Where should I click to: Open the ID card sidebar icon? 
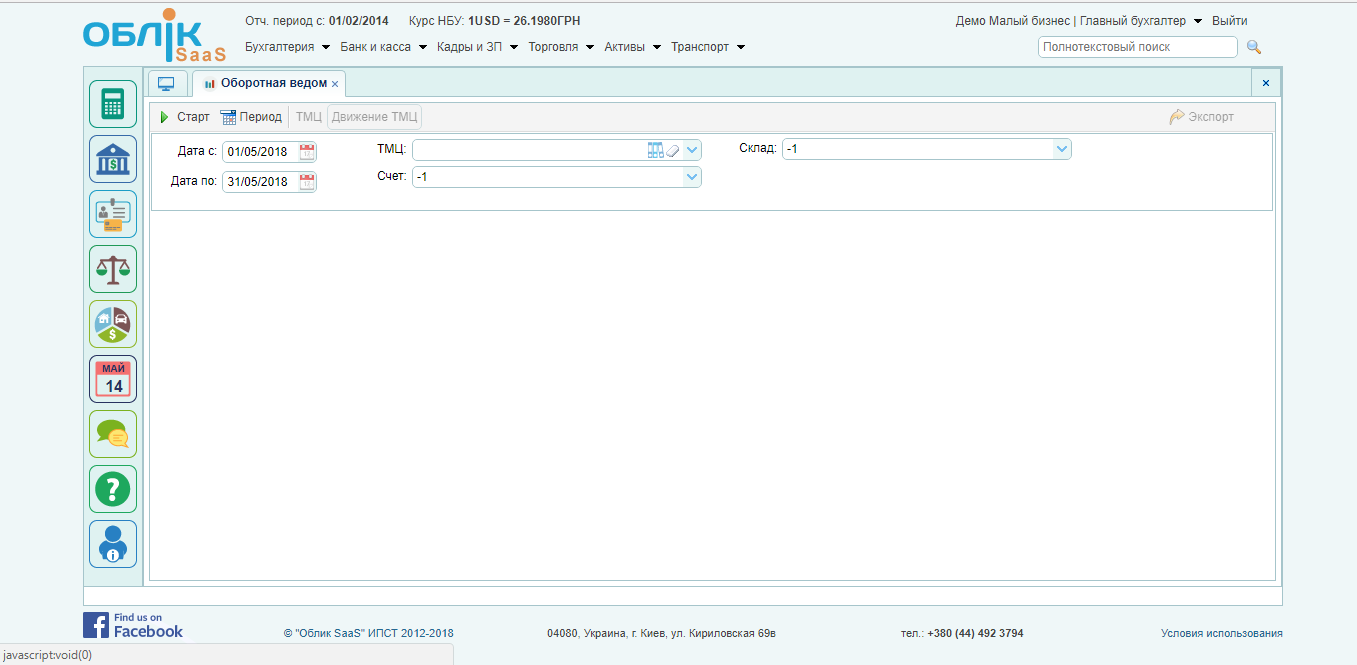113,214
